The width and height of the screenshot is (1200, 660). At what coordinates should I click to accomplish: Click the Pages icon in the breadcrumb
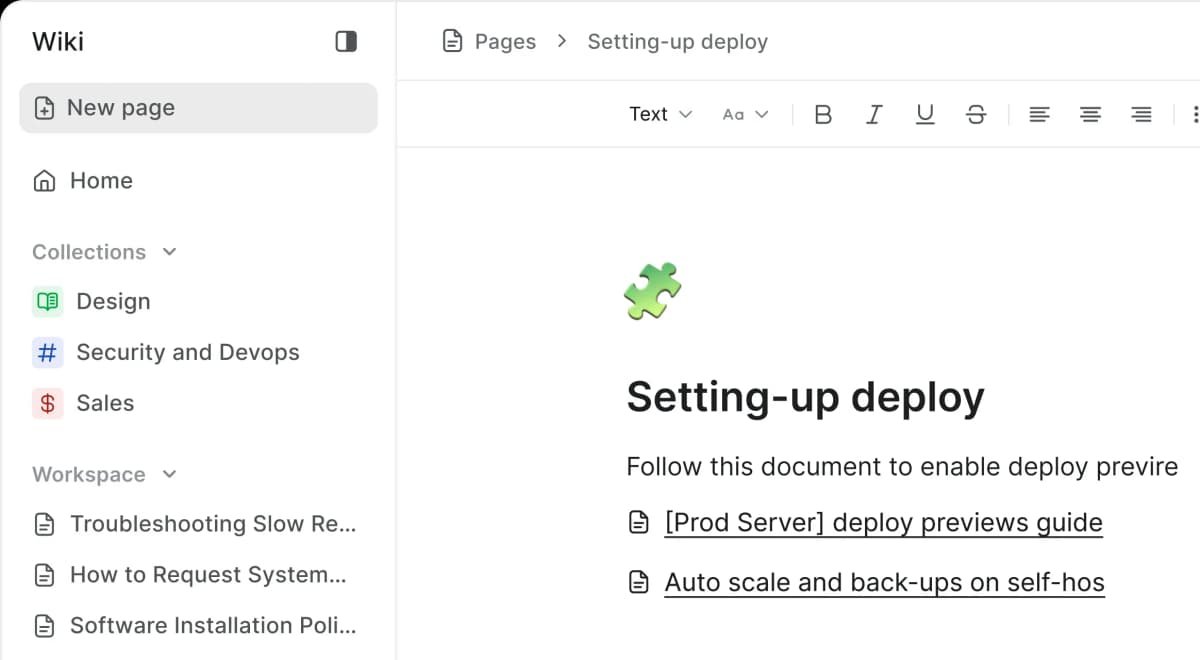pos(452,41)
